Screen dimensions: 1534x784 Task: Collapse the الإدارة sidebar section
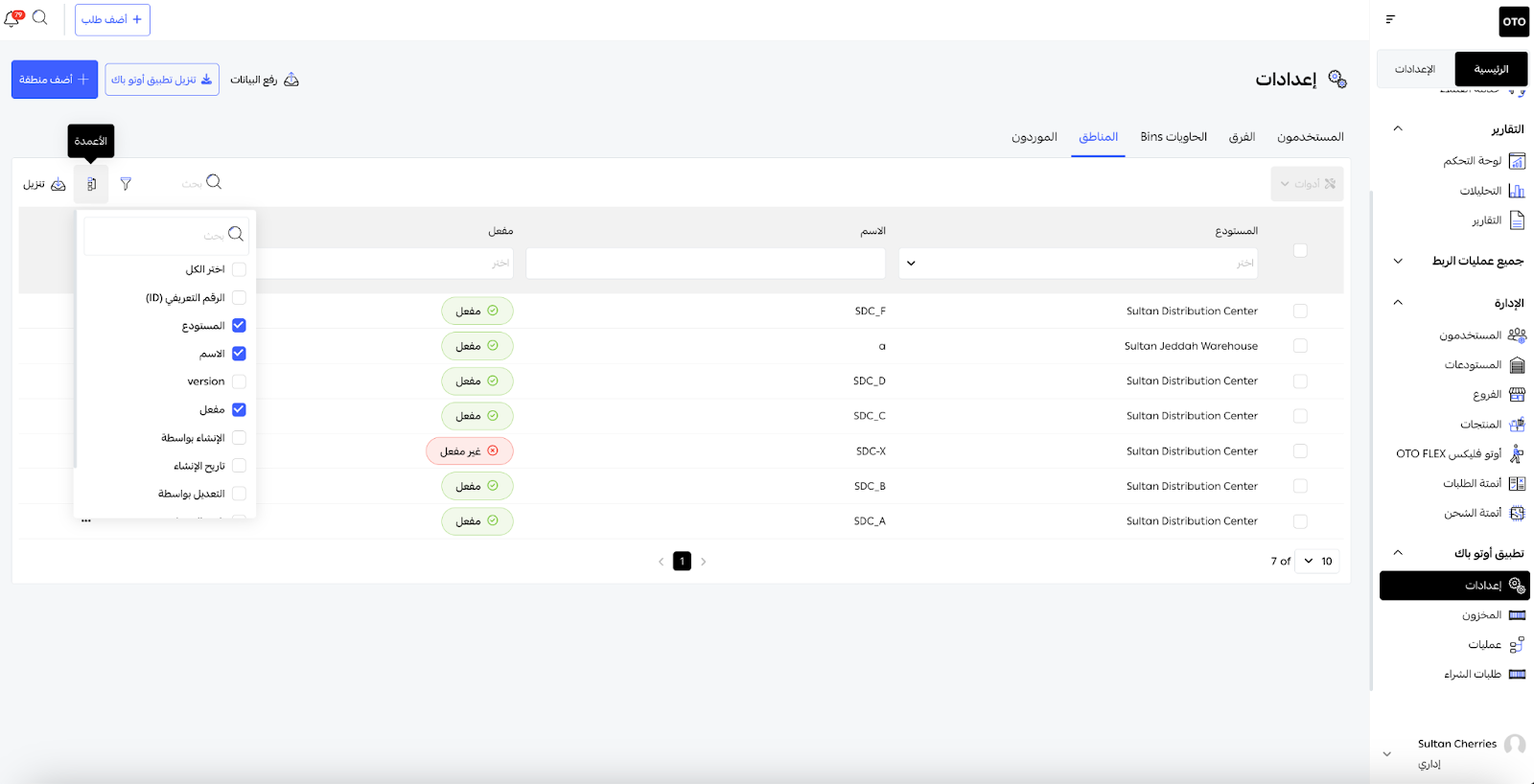pos(1398,303)
